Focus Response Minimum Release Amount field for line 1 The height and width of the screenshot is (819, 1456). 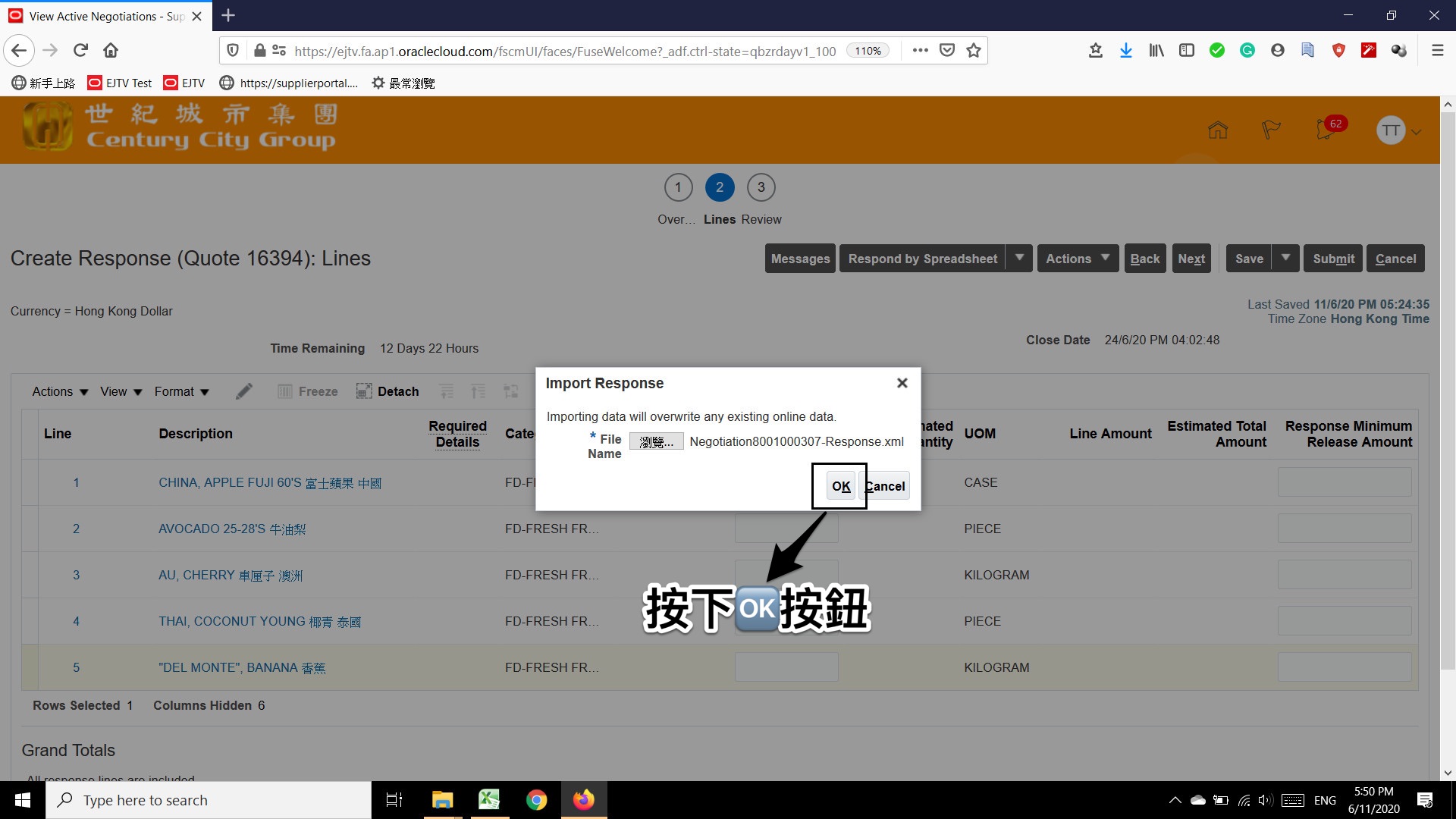tap(1344, 482)
